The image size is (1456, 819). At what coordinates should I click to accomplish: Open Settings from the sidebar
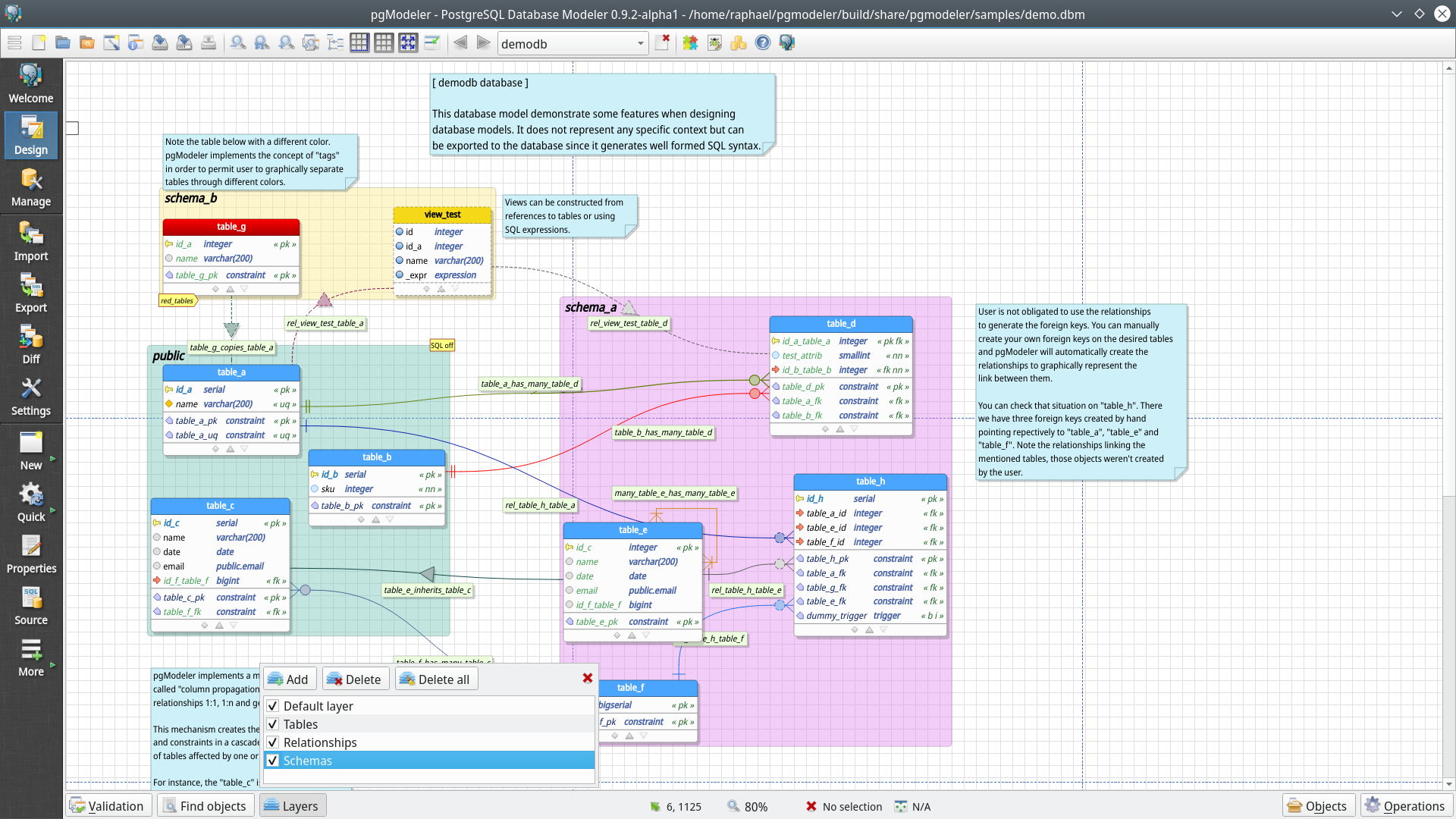pyautogui.click(x=31, y=397)
